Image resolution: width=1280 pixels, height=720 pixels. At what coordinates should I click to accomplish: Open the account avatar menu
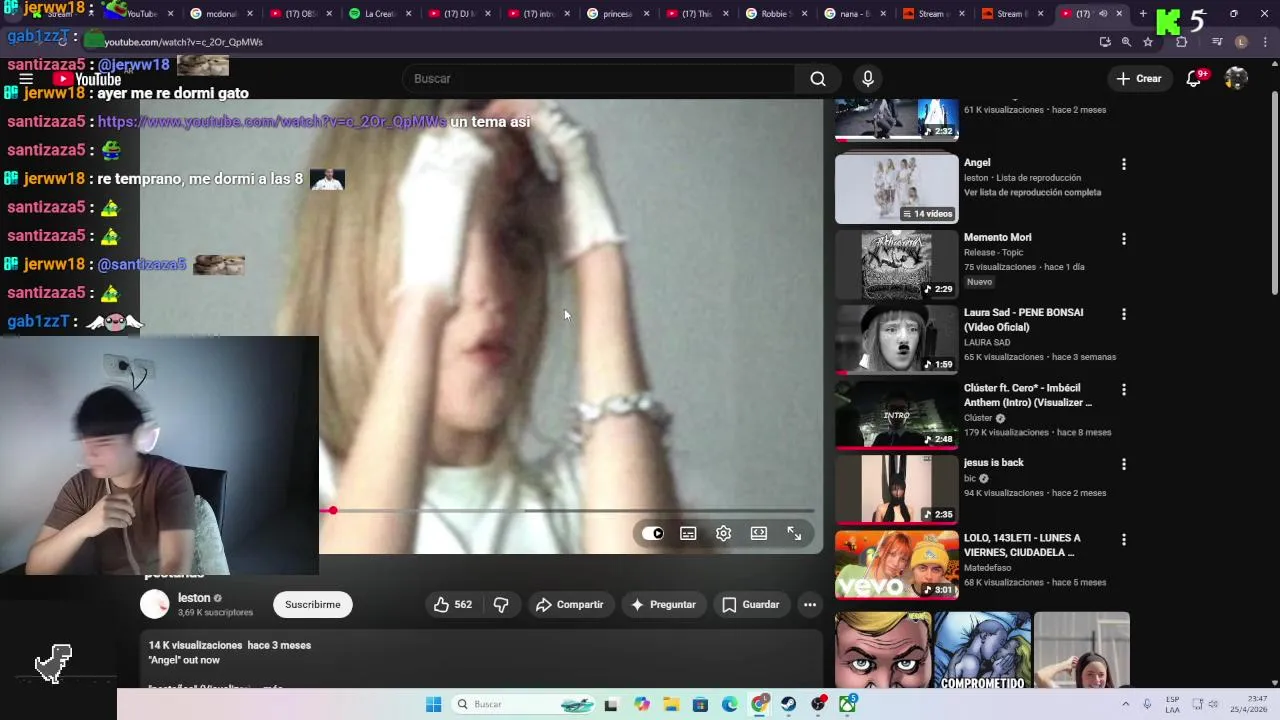1236,79
